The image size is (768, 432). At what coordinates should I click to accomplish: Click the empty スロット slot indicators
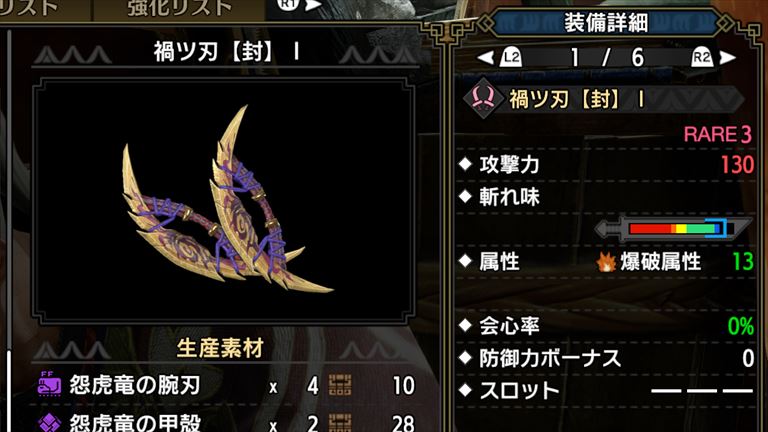(x=701, y=390)
